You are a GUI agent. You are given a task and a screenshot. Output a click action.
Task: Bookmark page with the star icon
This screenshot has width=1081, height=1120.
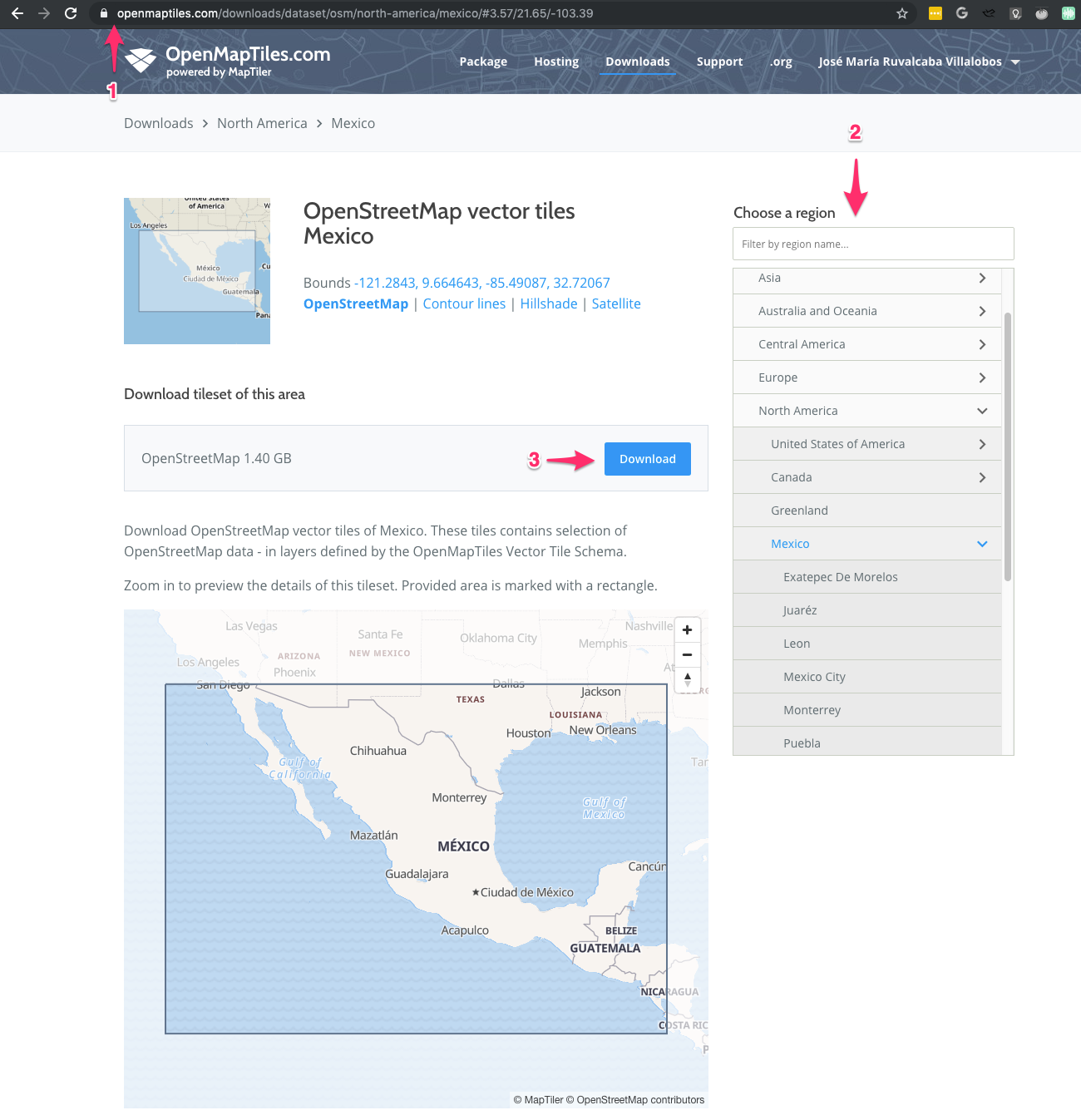pos(902,13)
